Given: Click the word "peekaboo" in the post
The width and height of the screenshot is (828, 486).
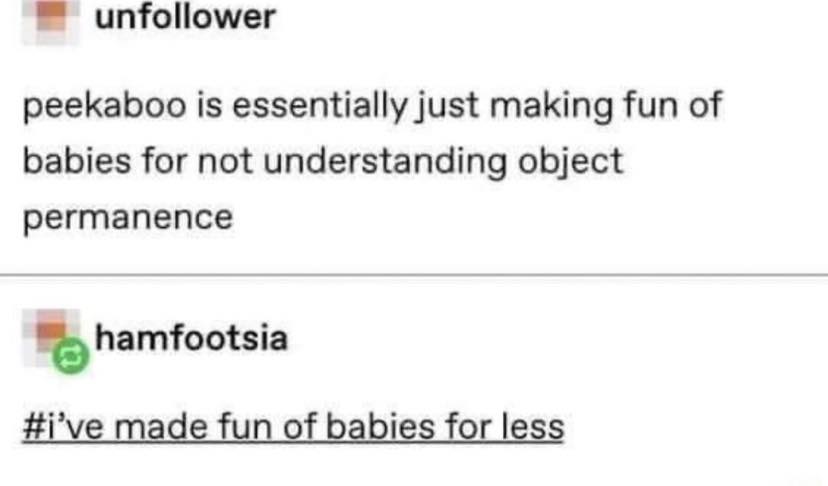Looking at the screenshot, I should click(105, 106).
